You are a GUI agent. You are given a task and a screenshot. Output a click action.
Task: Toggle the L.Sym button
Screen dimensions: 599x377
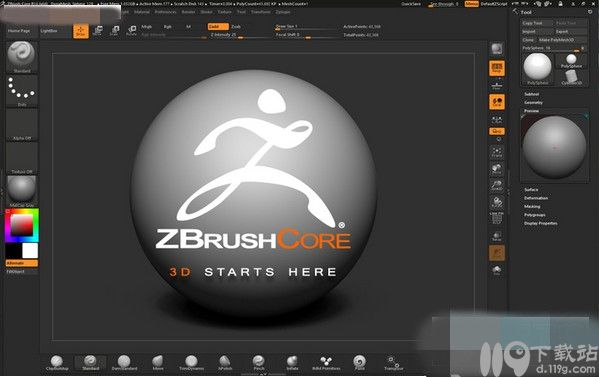(497, 120)
